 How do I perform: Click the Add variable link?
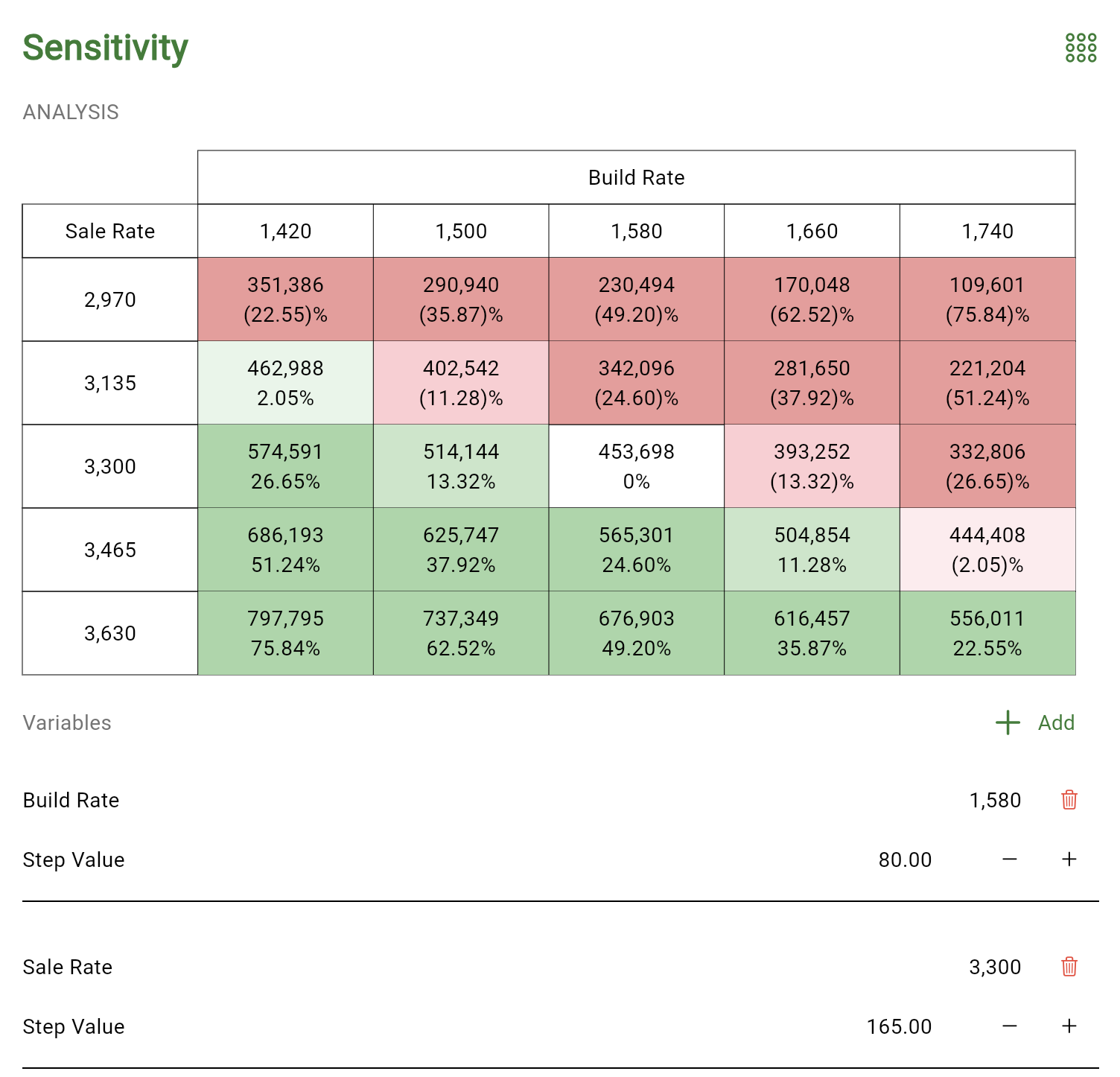[1054, 722]
